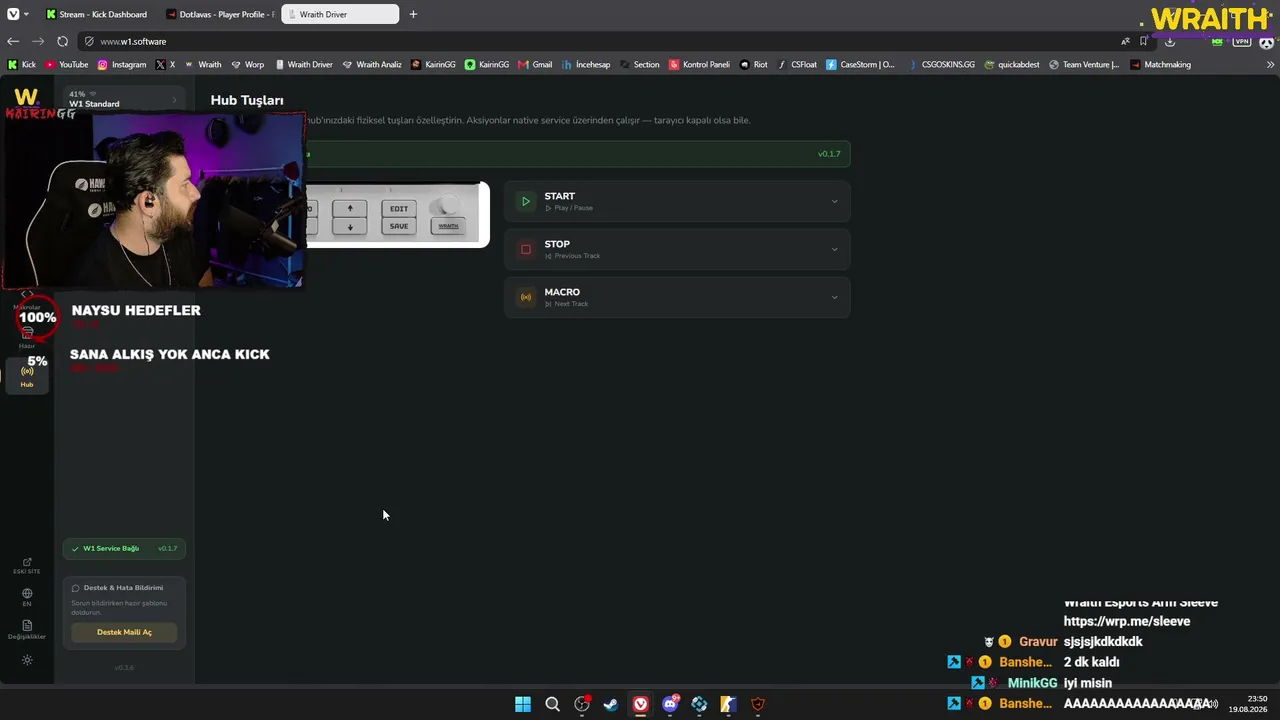
Task: Click the EDIT key on the hub image
Action: tap(399, 209)
